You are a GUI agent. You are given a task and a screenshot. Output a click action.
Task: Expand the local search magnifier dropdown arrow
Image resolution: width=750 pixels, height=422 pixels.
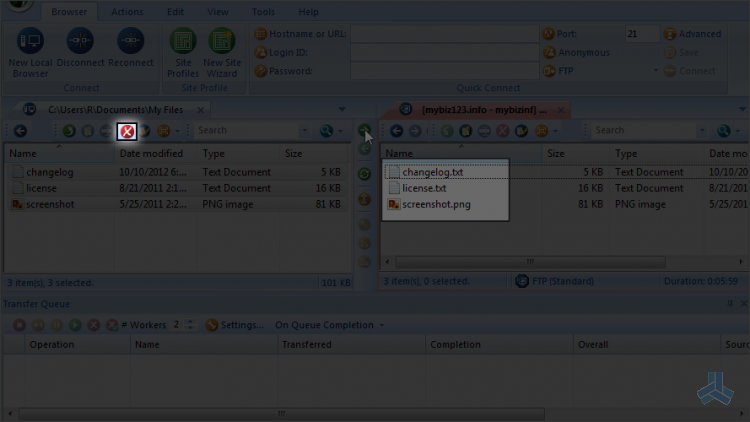[x=340, y=131]
